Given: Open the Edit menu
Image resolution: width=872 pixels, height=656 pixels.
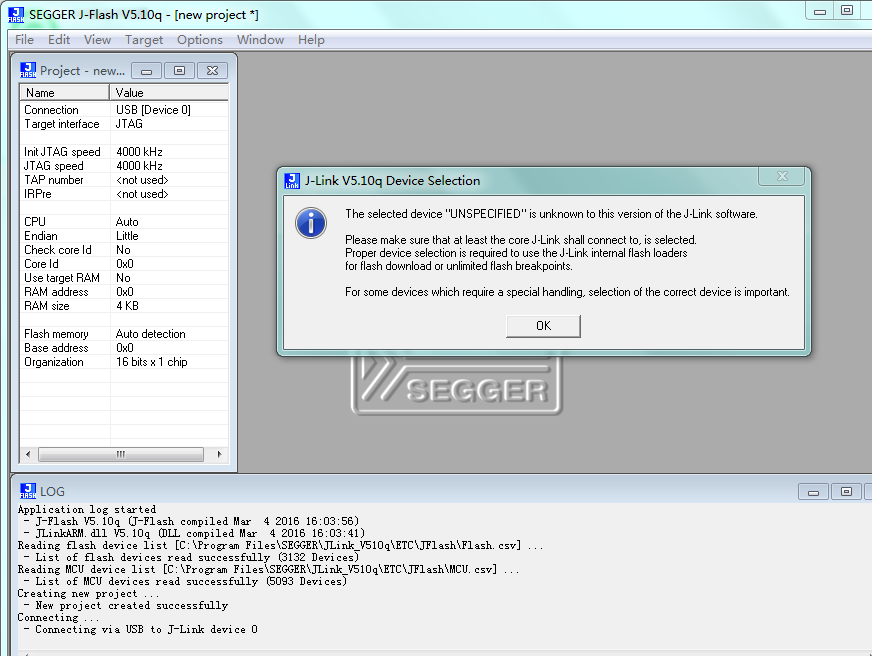Looking at the screenshot, I should click(x=59, y=40).
